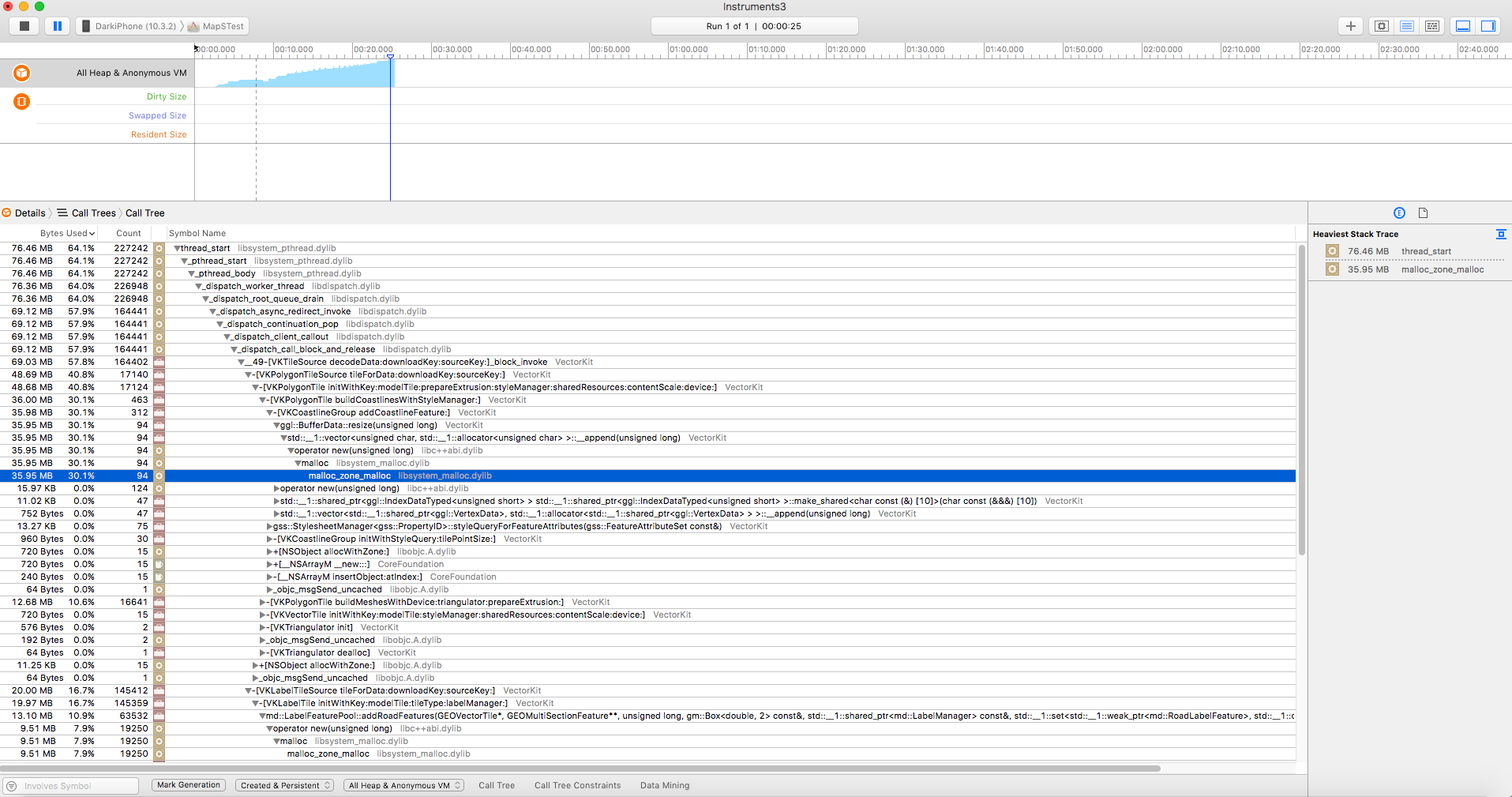The height and width of the screenshot is (797, 1512).
Task: Expand VKPolygonTile buildMeshesWithDevice row
Action: 263,602
